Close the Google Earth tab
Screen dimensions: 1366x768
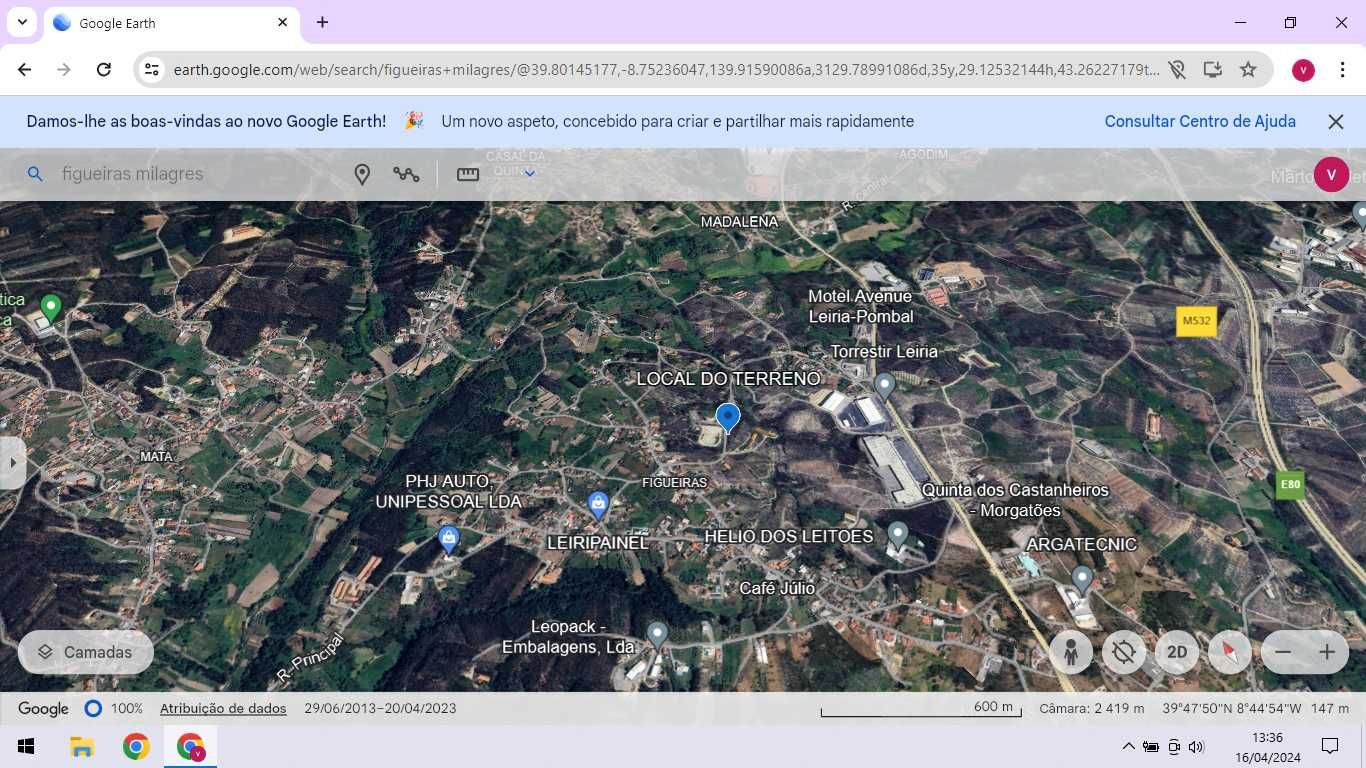click(283, 22)
